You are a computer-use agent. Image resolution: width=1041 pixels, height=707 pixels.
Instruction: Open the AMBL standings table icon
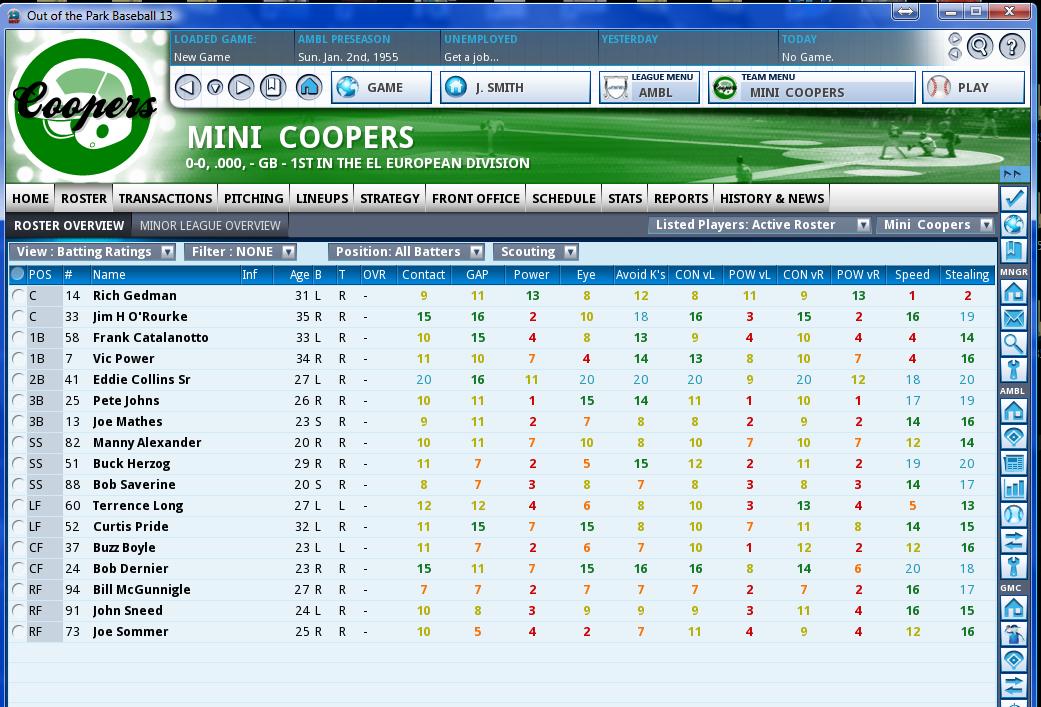(1013, 463)
